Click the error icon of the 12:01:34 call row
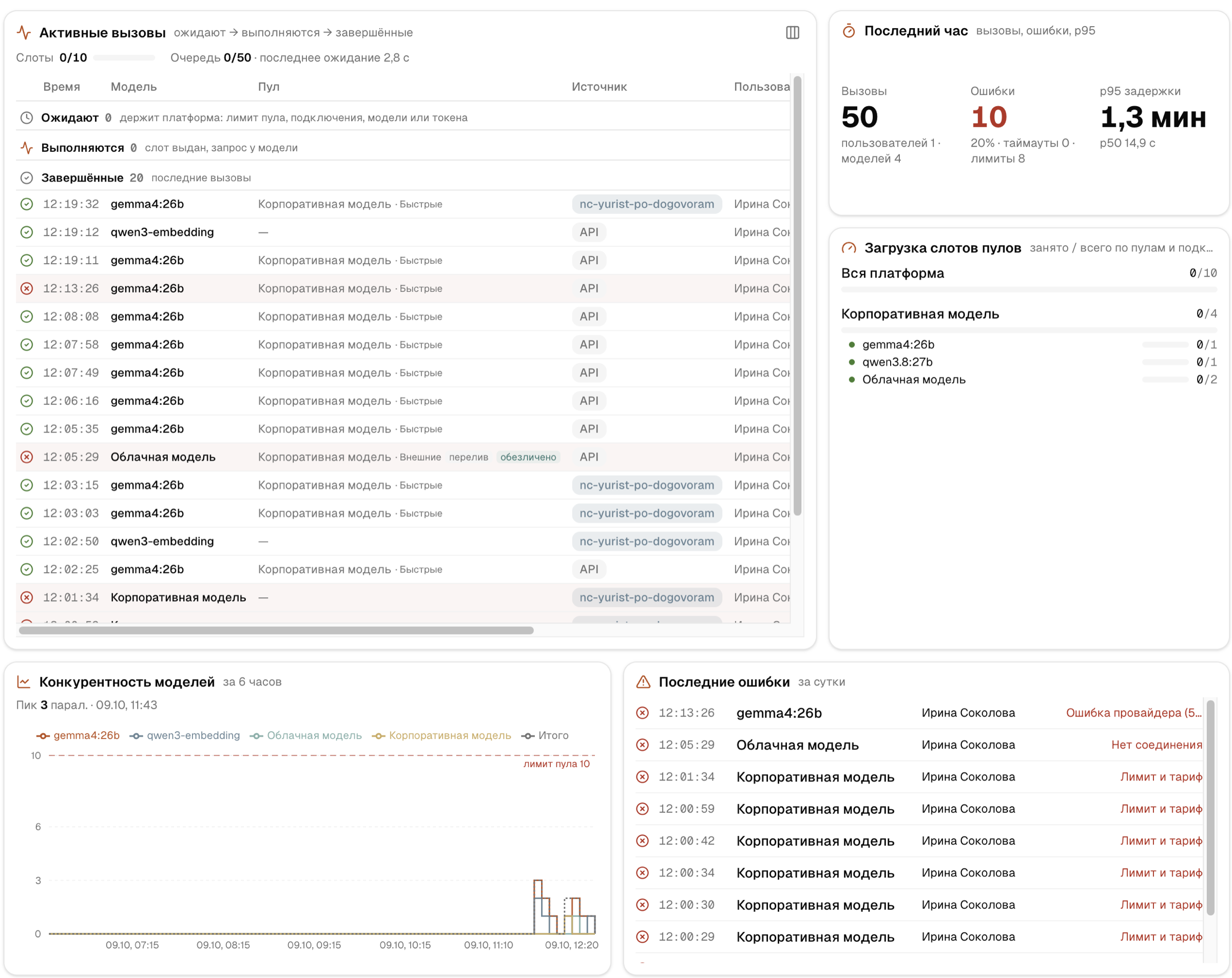The width and height of the screenshot is (1232, 978). 26,598
